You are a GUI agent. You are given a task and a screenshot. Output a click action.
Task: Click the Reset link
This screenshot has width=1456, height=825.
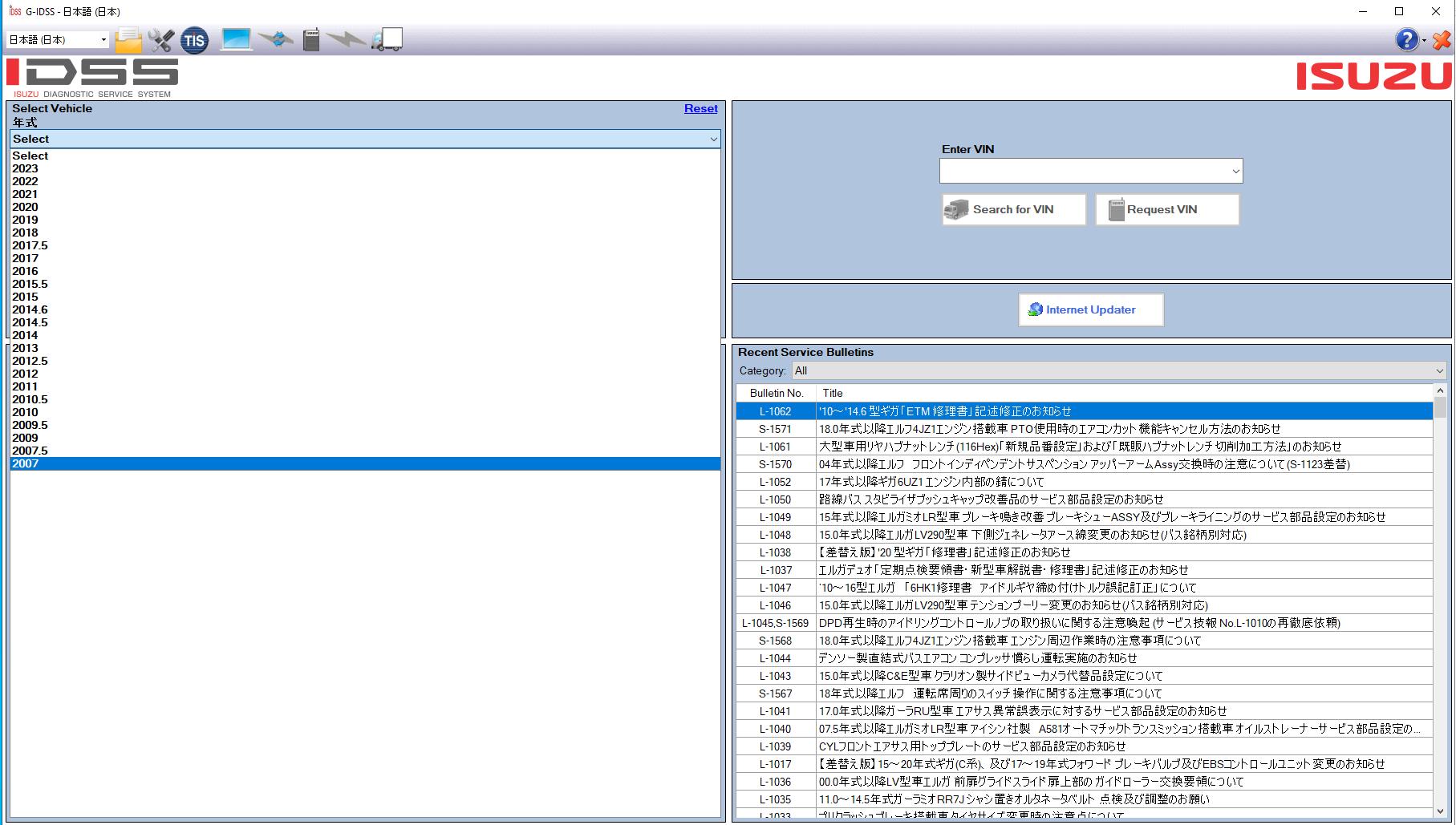700,108
